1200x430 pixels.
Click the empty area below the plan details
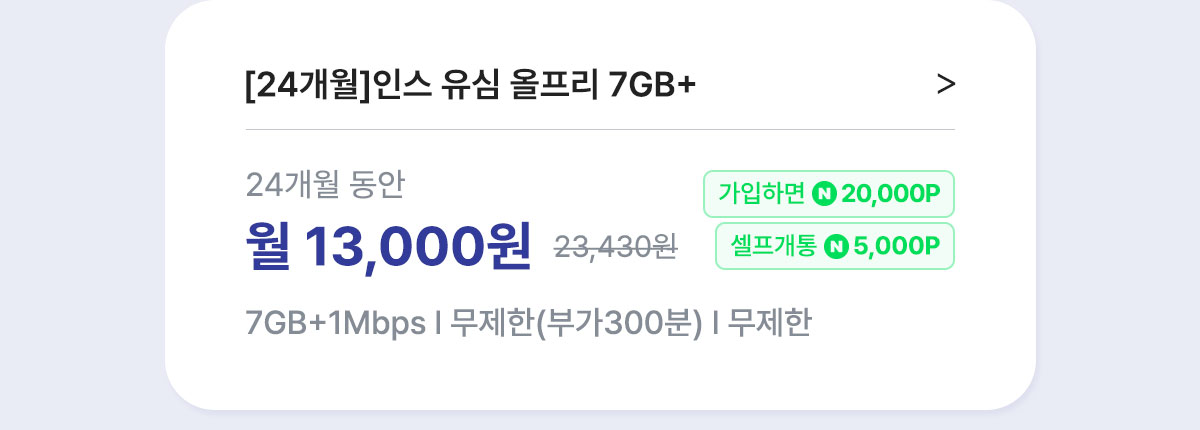(x=600, y=378)
